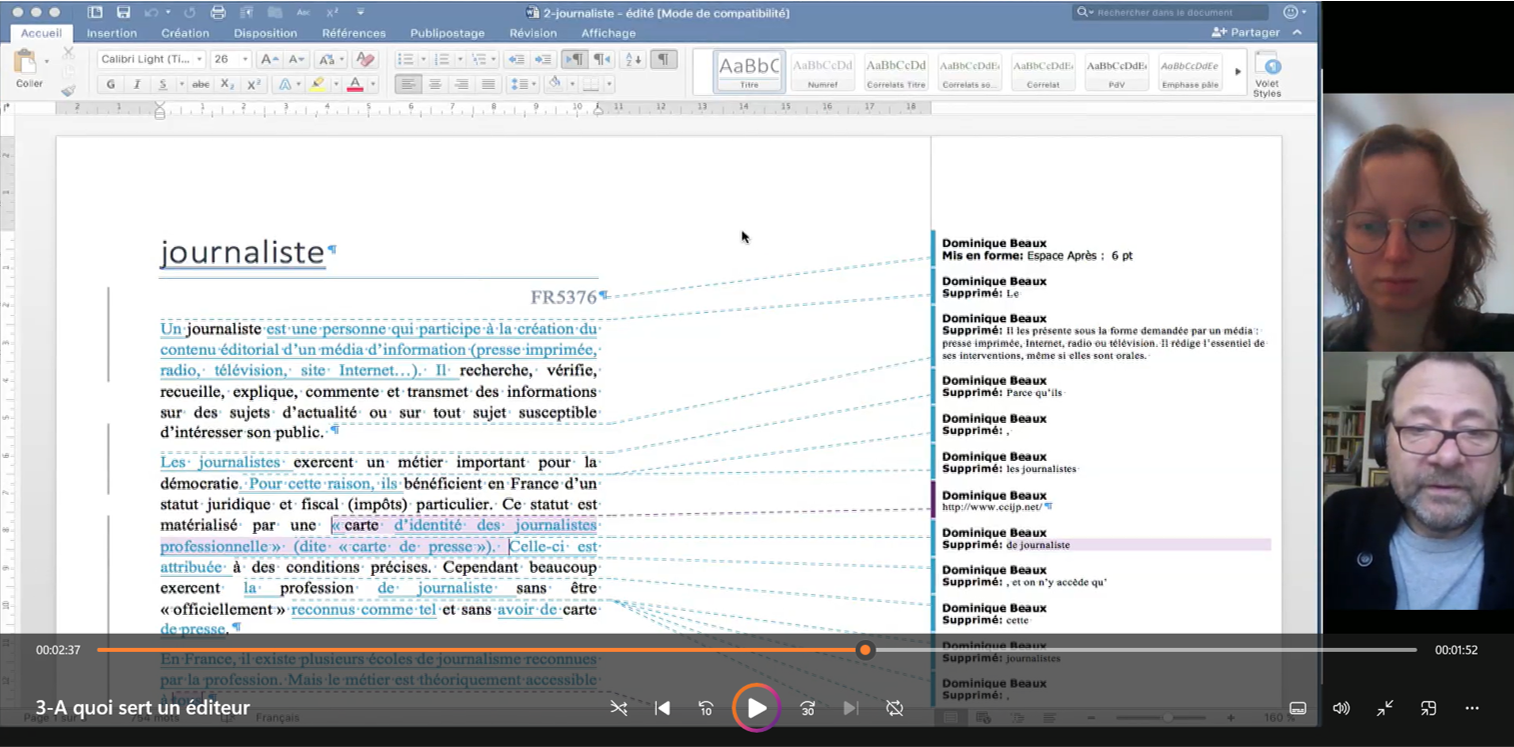Apply subscript formatting
This screenshot has width=1514, height=747.
(227, 85)
